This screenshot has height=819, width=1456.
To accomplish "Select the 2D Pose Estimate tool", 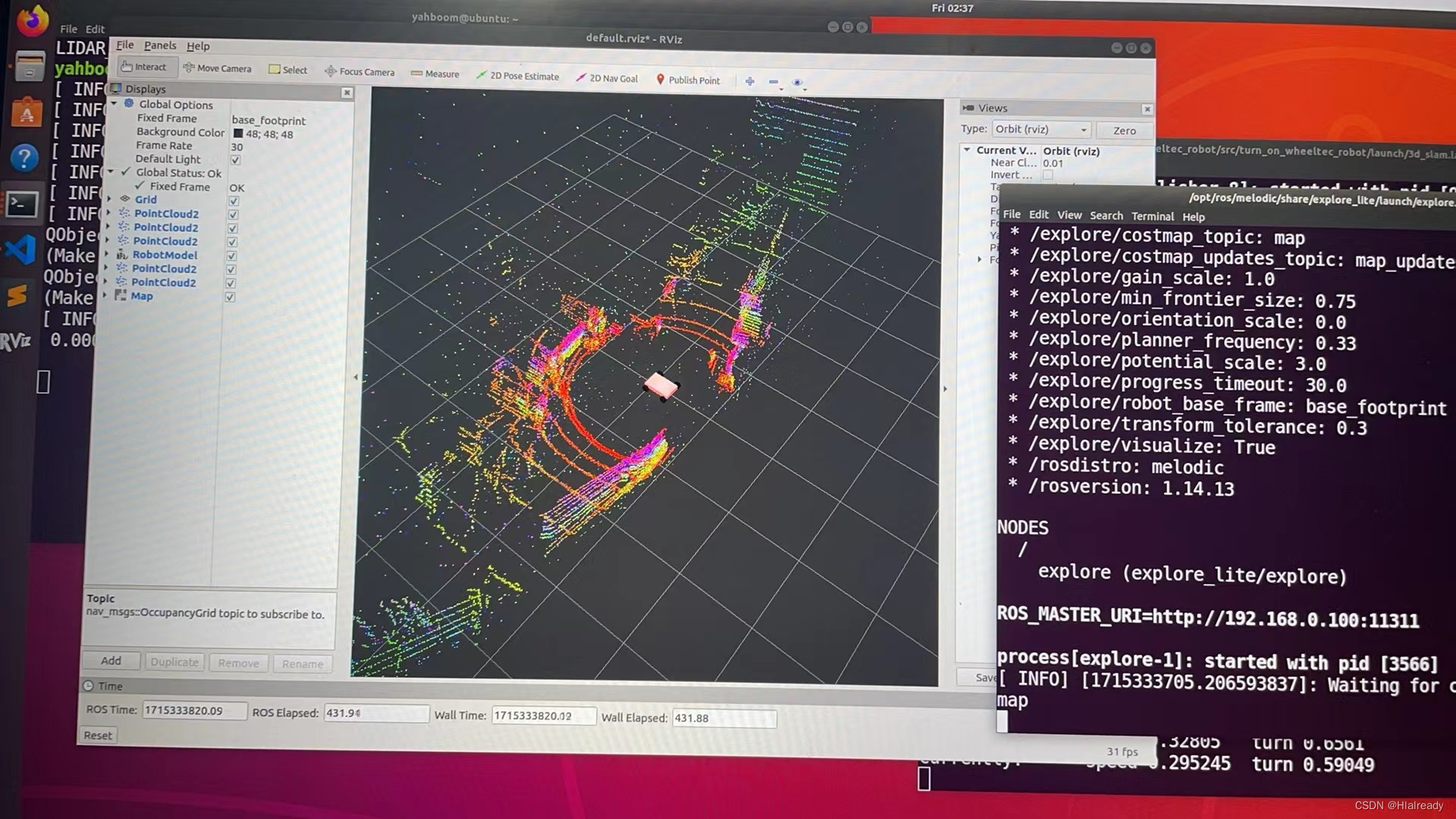I will click(x=518, y=76).
